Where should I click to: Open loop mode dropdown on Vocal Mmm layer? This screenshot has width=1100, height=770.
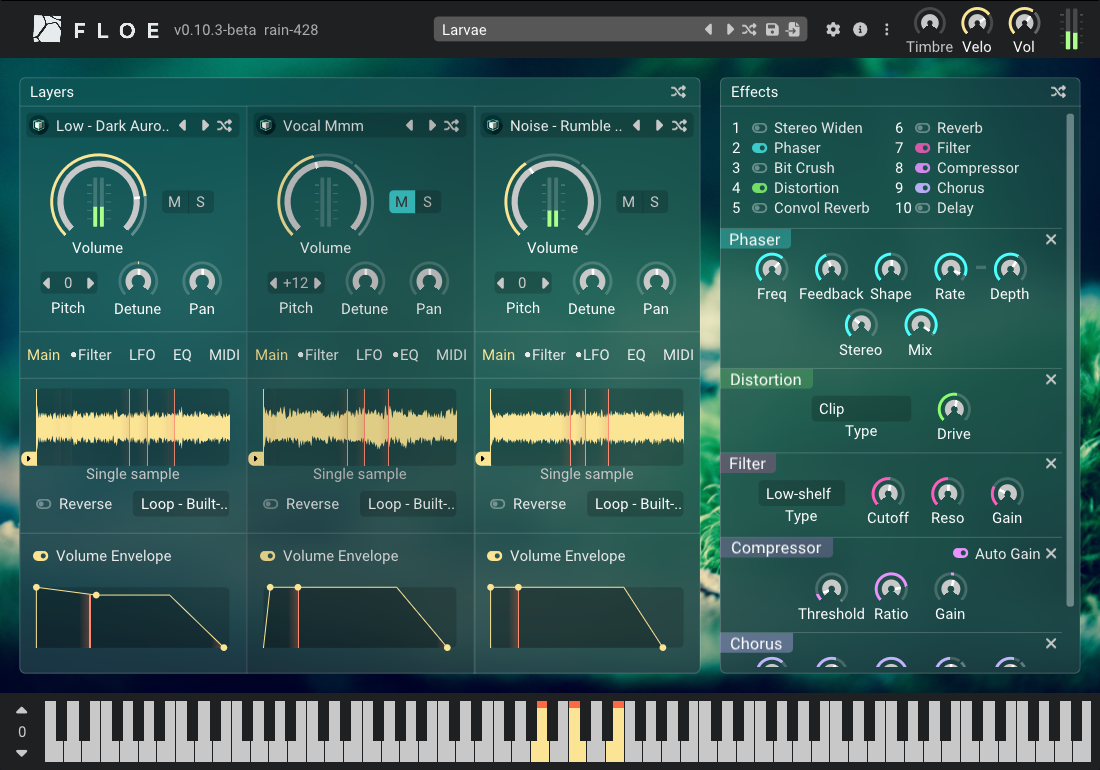click(x=408, y=504)
